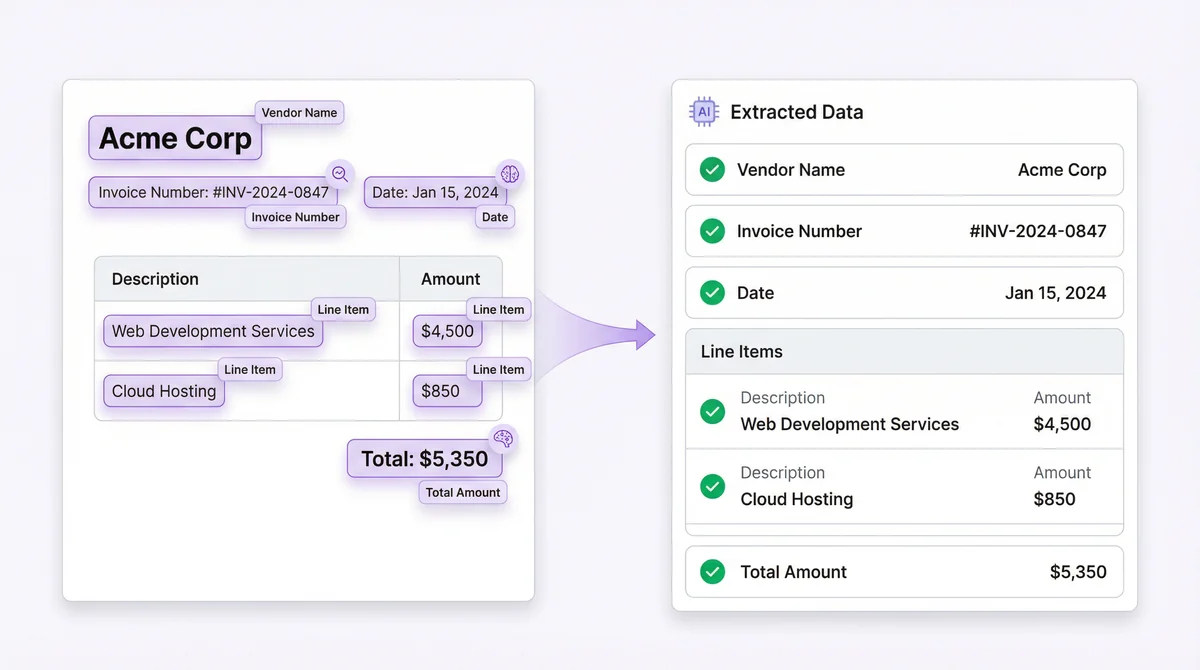Image resolution: width=1200 pixels, height=670 pixels.
Task: Click the AI chip icon beside Extracted Data
Action: pos(704,112)
